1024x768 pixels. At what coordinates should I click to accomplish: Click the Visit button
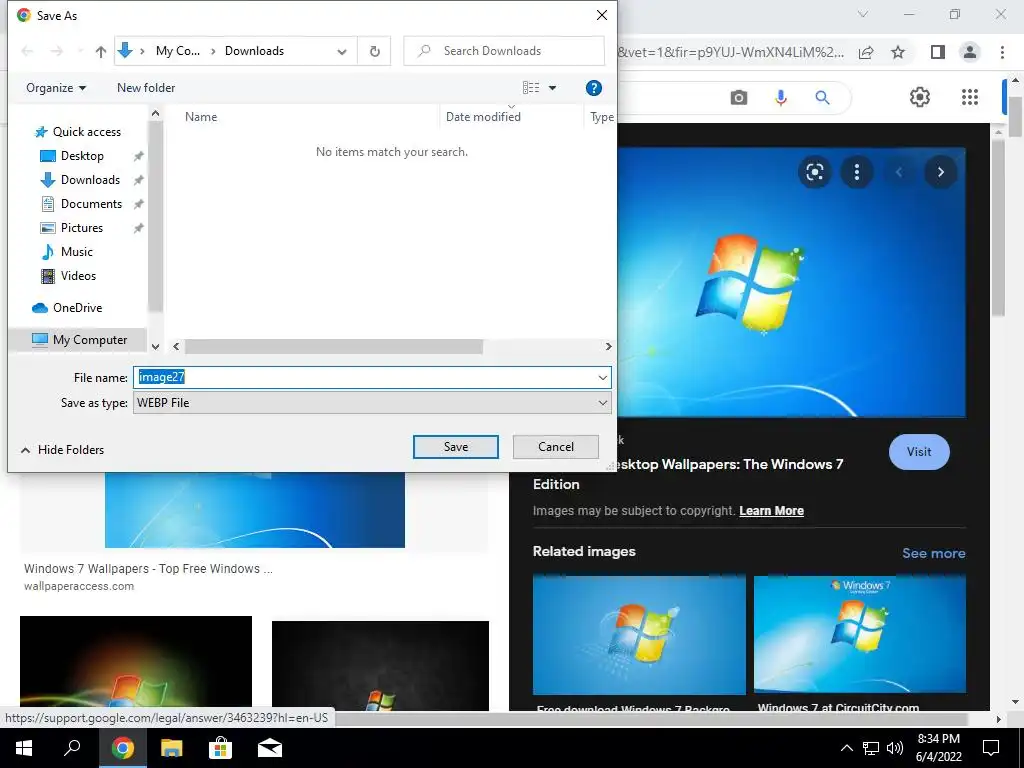pyautogui.click(x=919, y=452)
